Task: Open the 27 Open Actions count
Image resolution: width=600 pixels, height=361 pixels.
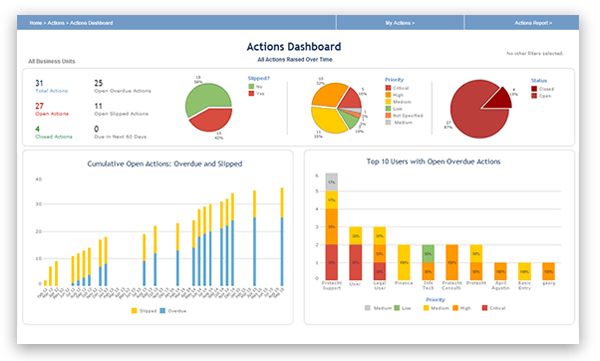Action: pyautogui.click(x=52, y=109)
